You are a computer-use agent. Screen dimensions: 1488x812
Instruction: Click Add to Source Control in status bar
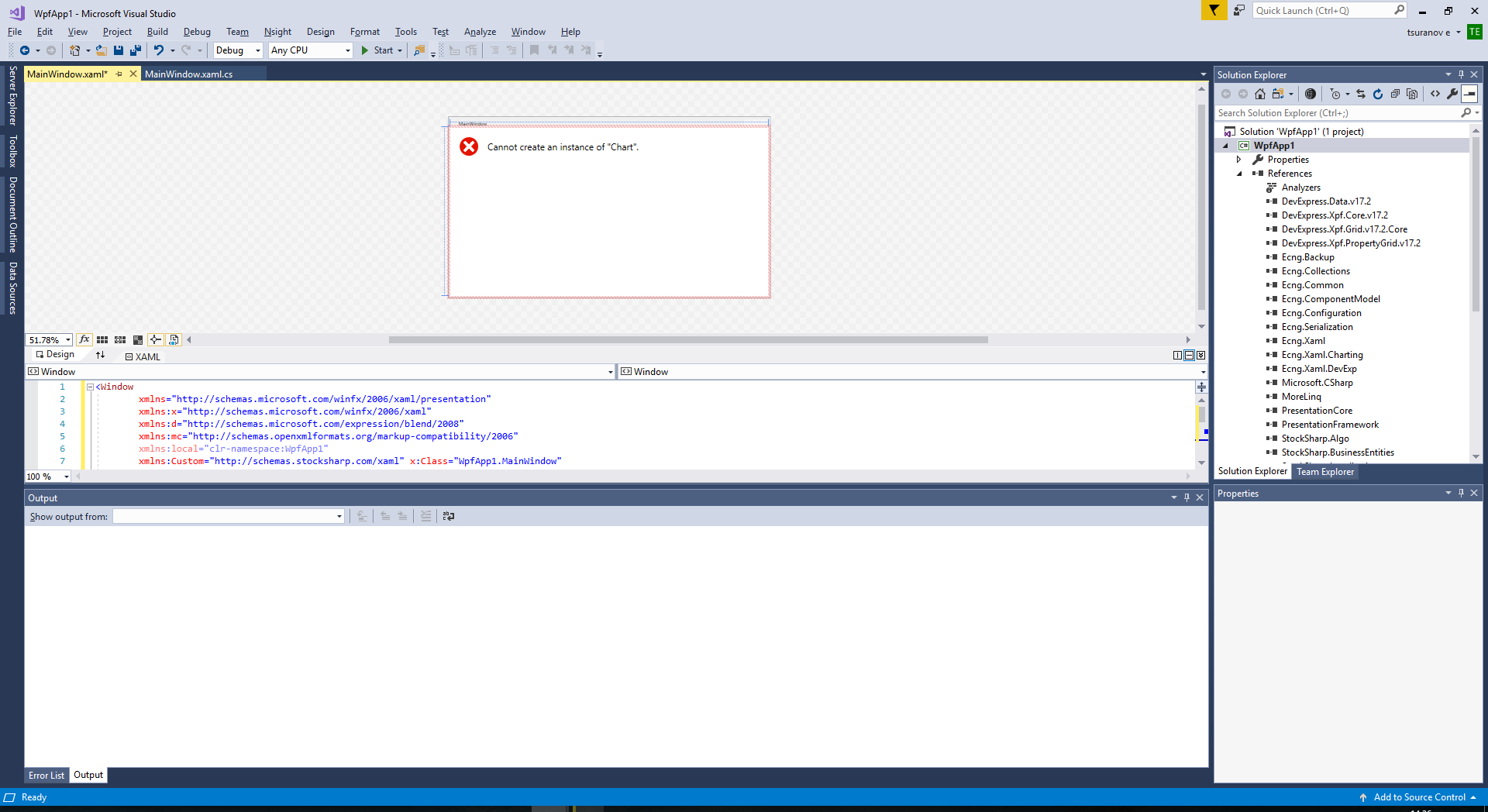pyautogui.click(x=1418, y=797)
